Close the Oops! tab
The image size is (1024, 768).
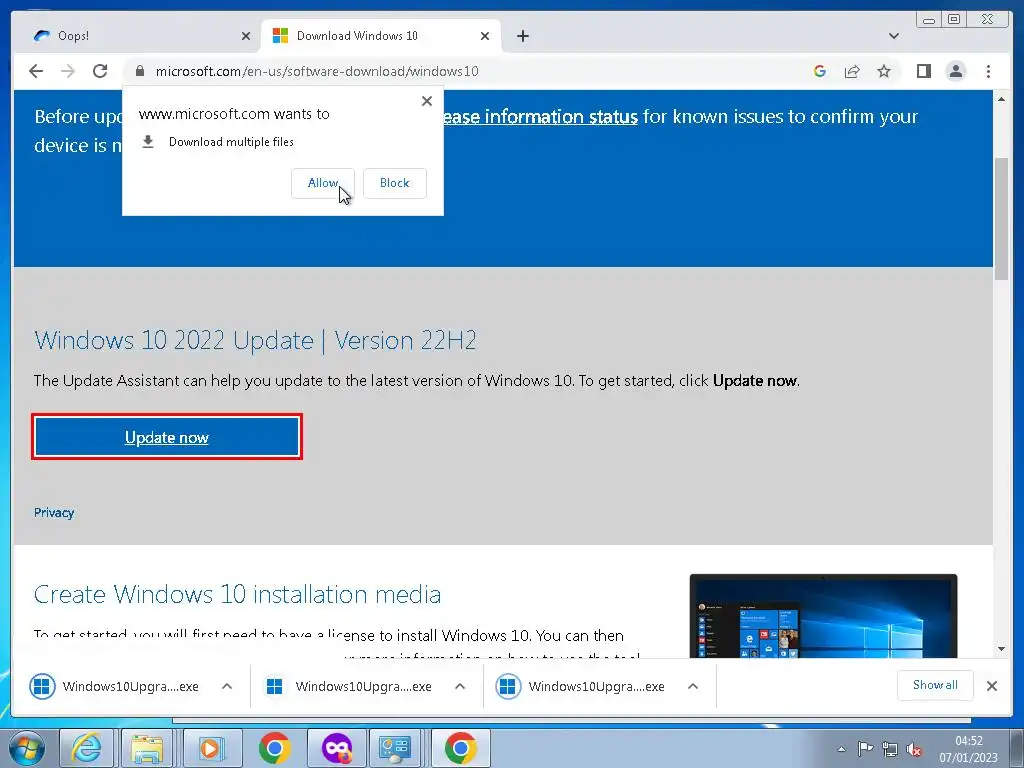[246, 36]
